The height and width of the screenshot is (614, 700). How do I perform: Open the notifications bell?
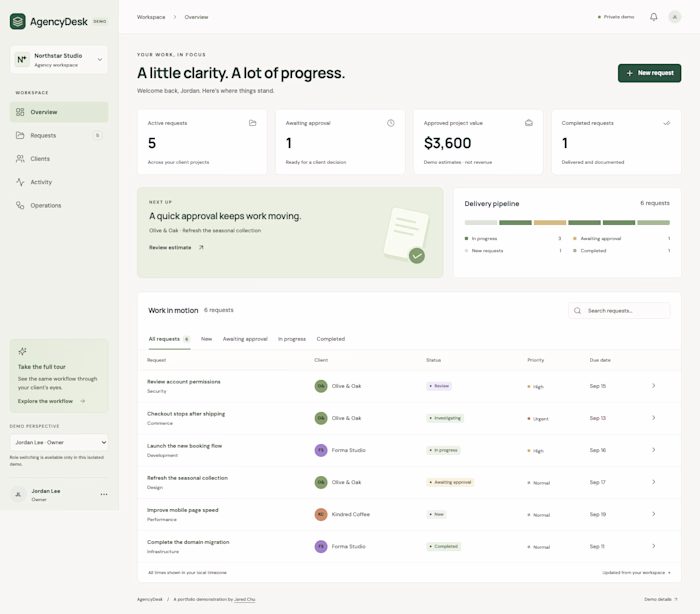click(654, 17)
